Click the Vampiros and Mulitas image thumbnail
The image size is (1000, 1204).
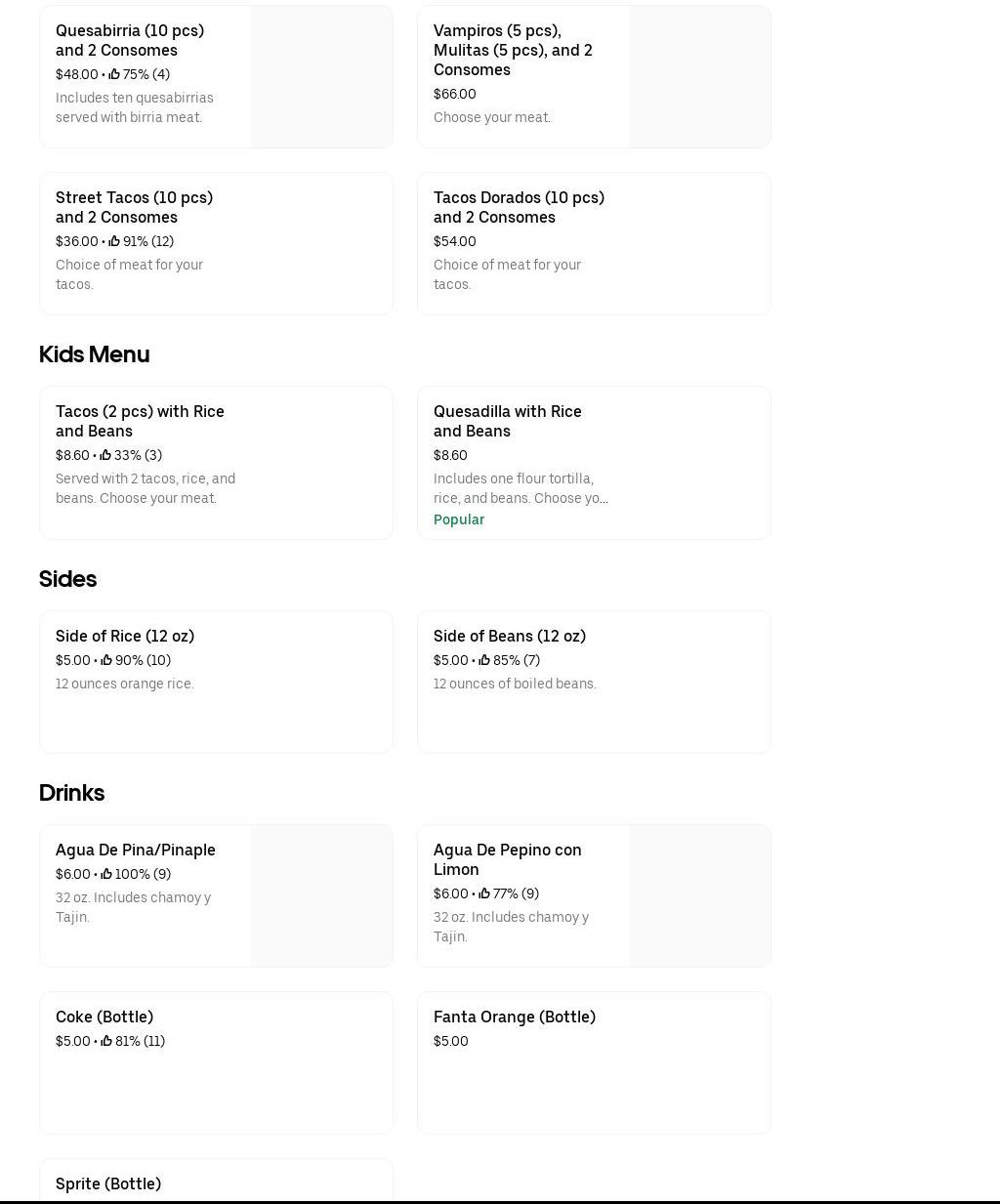(699, 77)
